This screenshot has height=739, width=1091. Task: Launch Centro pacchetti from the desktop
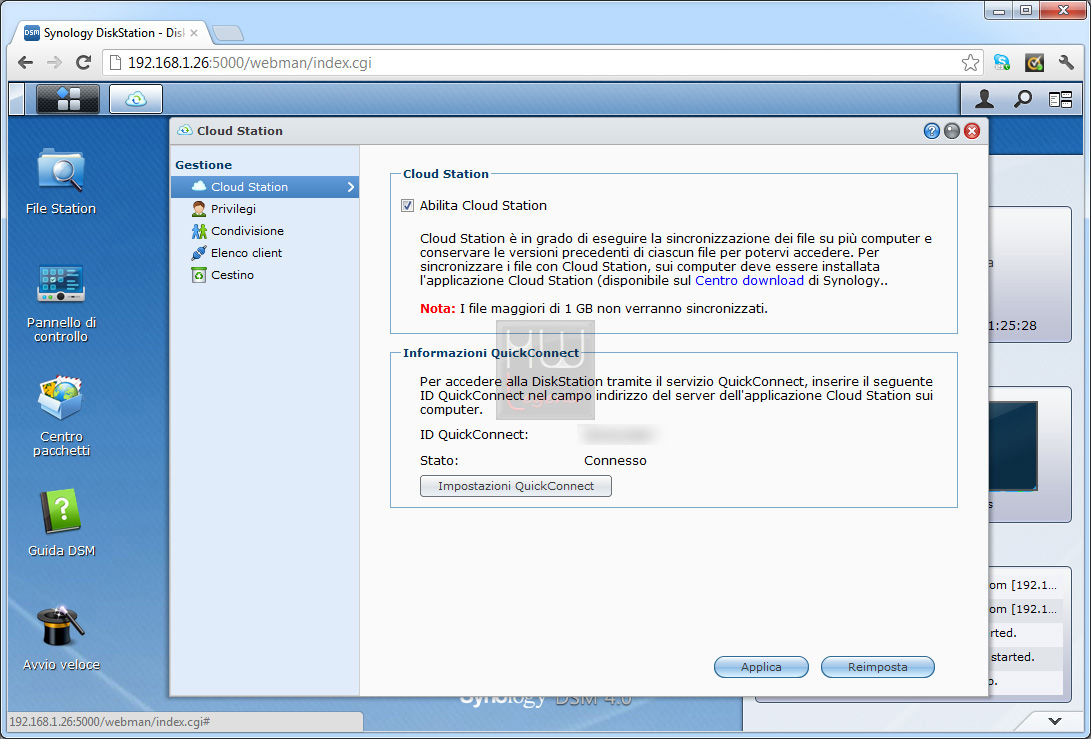61,415
